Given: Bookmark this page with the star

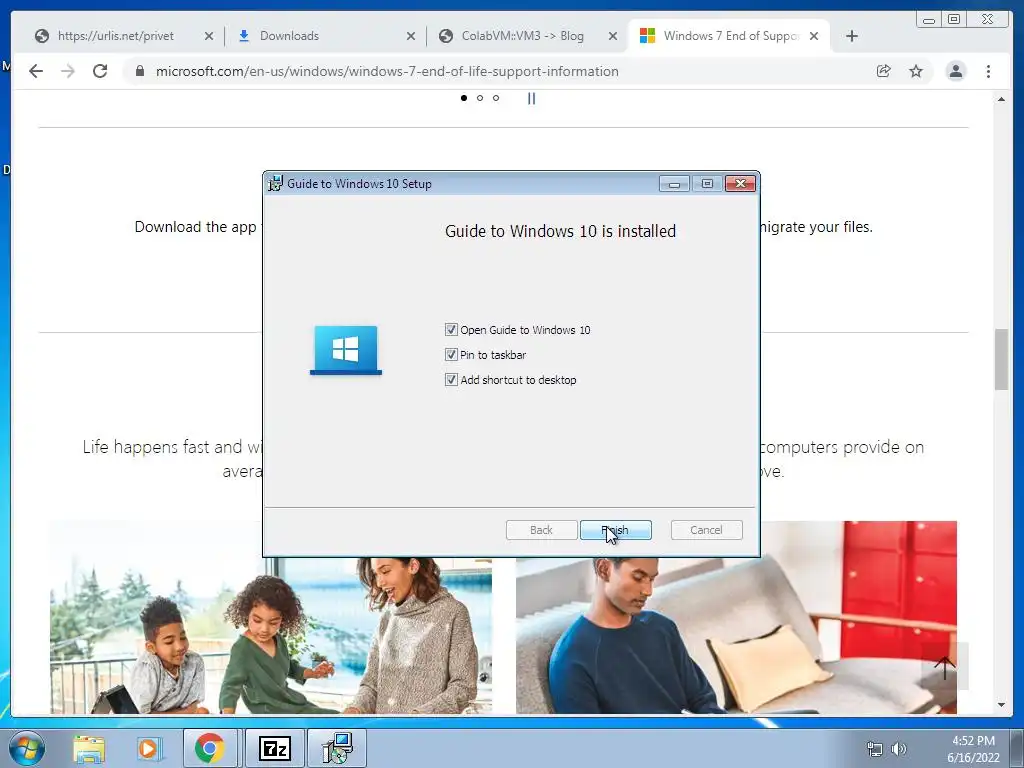Looking at the screenshot, I should (916, 71).
